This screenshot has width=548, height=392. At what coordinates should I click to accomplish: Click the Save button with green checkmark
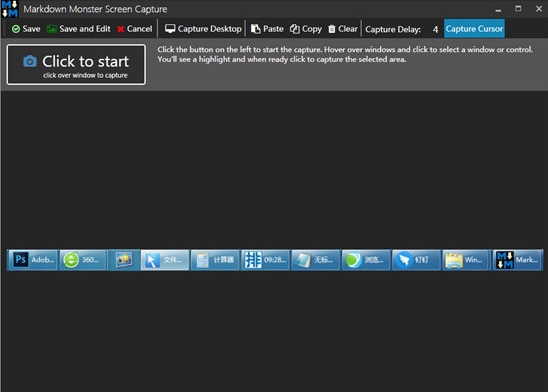click(26, 29)
